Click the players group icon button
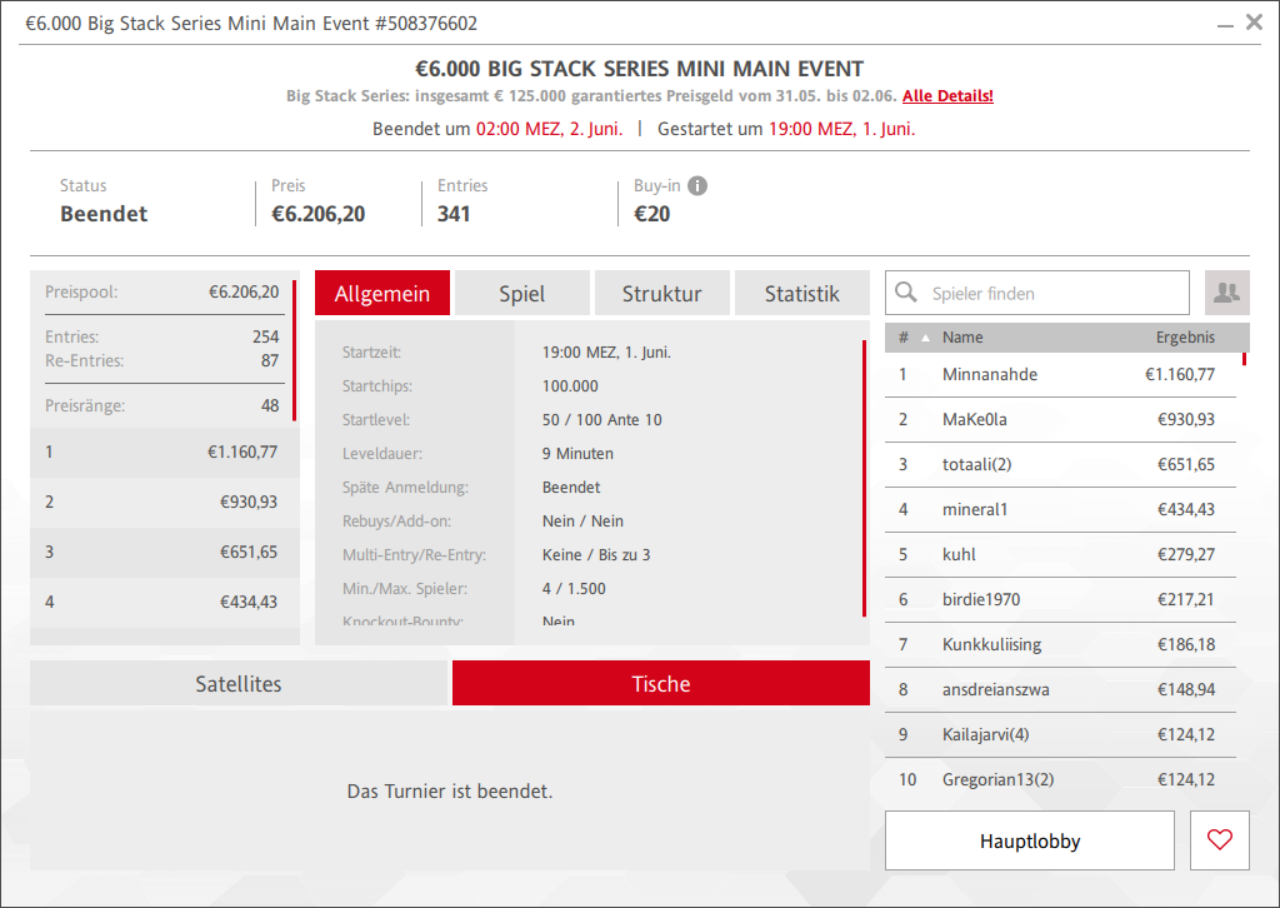Screen dimensions: 1280x908 click(x=1227, y=293)
